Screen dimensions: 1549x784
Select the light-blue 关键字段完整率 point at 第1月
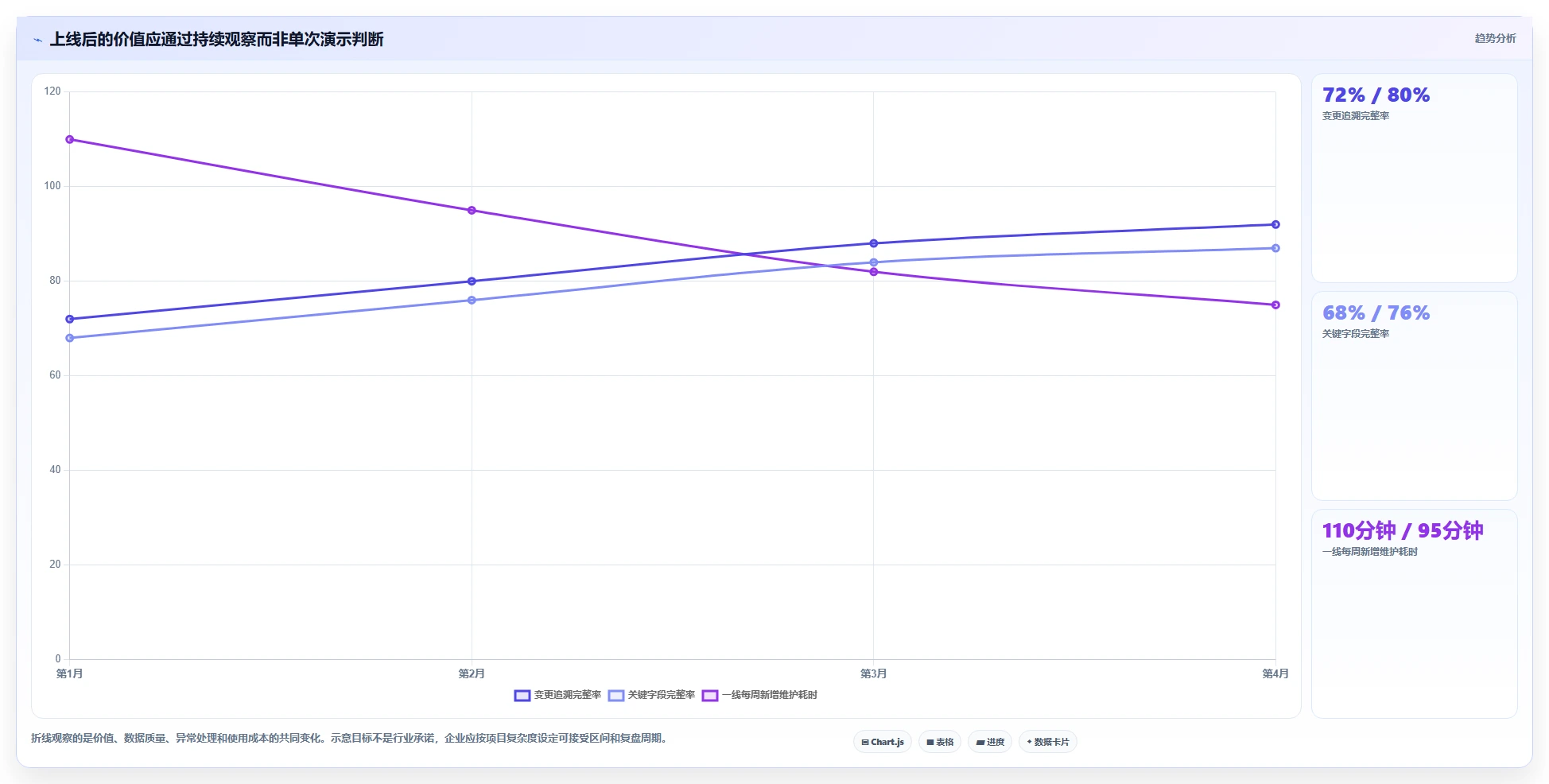coord(70,339)
